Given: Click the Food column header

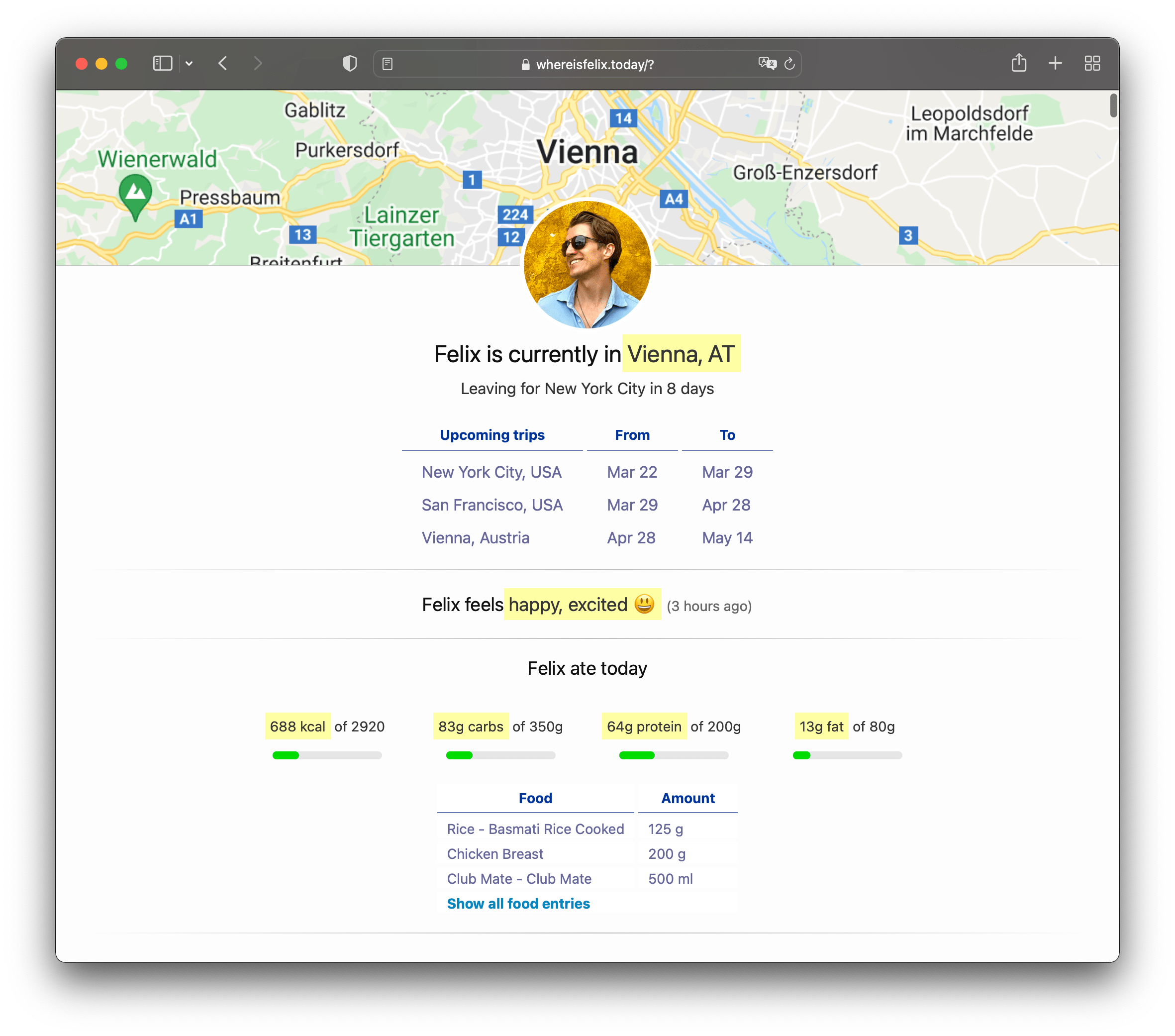Looking at the screenshot, I should tap(535, 798).
